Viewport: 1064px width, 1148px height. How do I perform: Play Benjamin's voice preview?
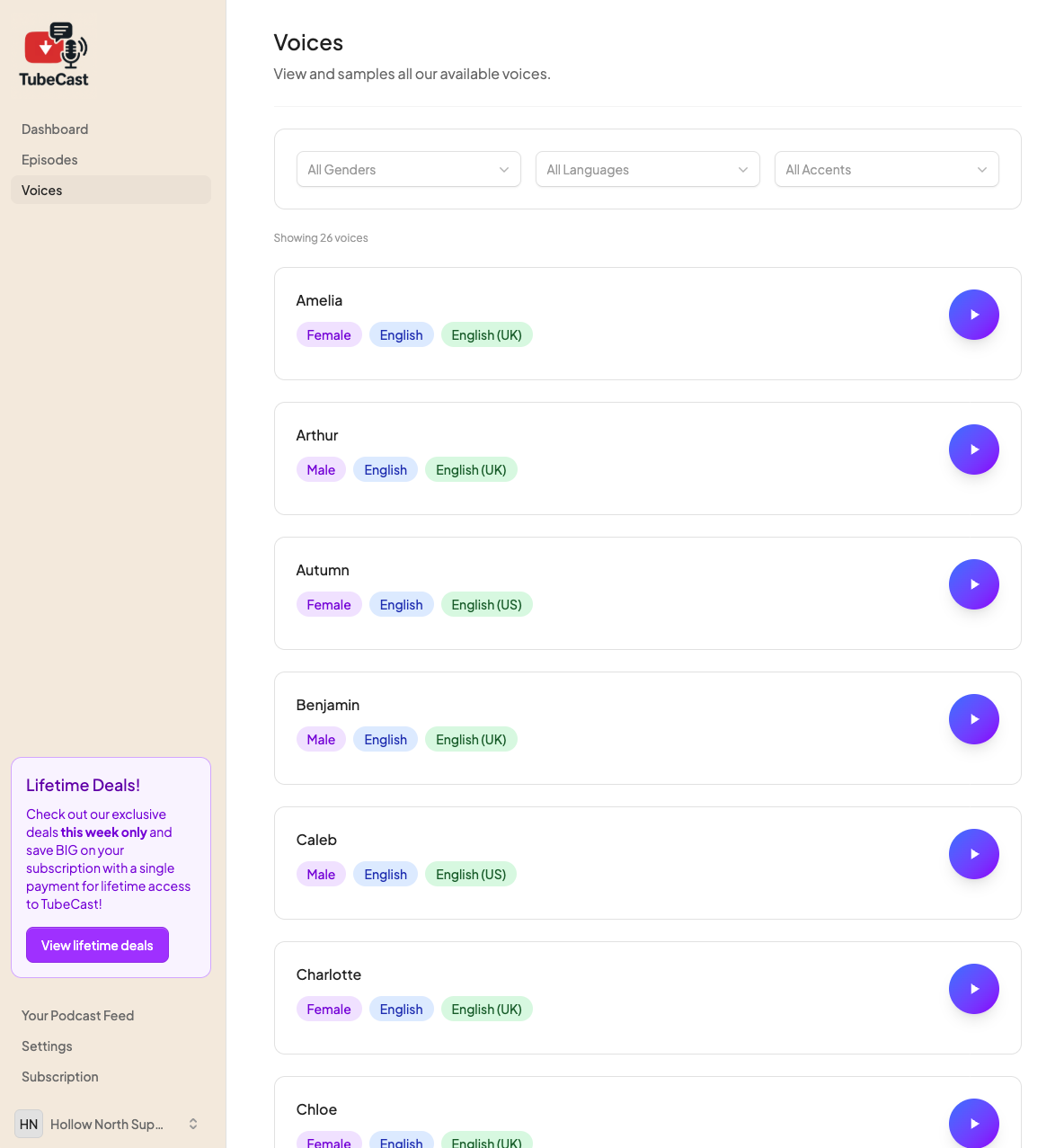pos(973,719)
